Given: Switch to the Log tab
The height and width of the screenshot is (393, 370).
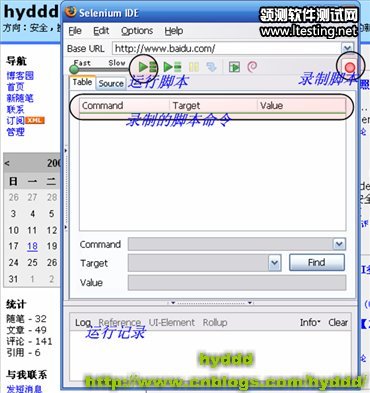Looking at the screenshot, I should coord(83,323).
